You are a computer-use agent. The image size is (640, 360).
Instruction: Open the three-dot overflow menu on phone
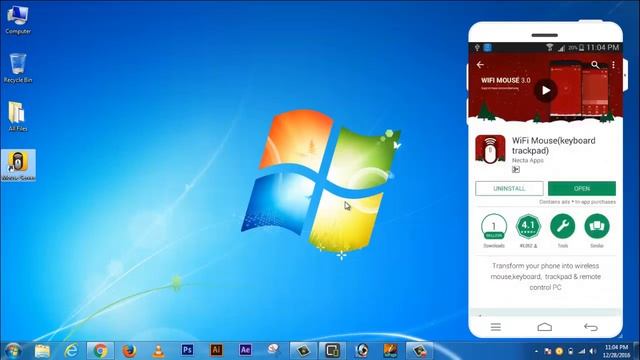point(613,64)
